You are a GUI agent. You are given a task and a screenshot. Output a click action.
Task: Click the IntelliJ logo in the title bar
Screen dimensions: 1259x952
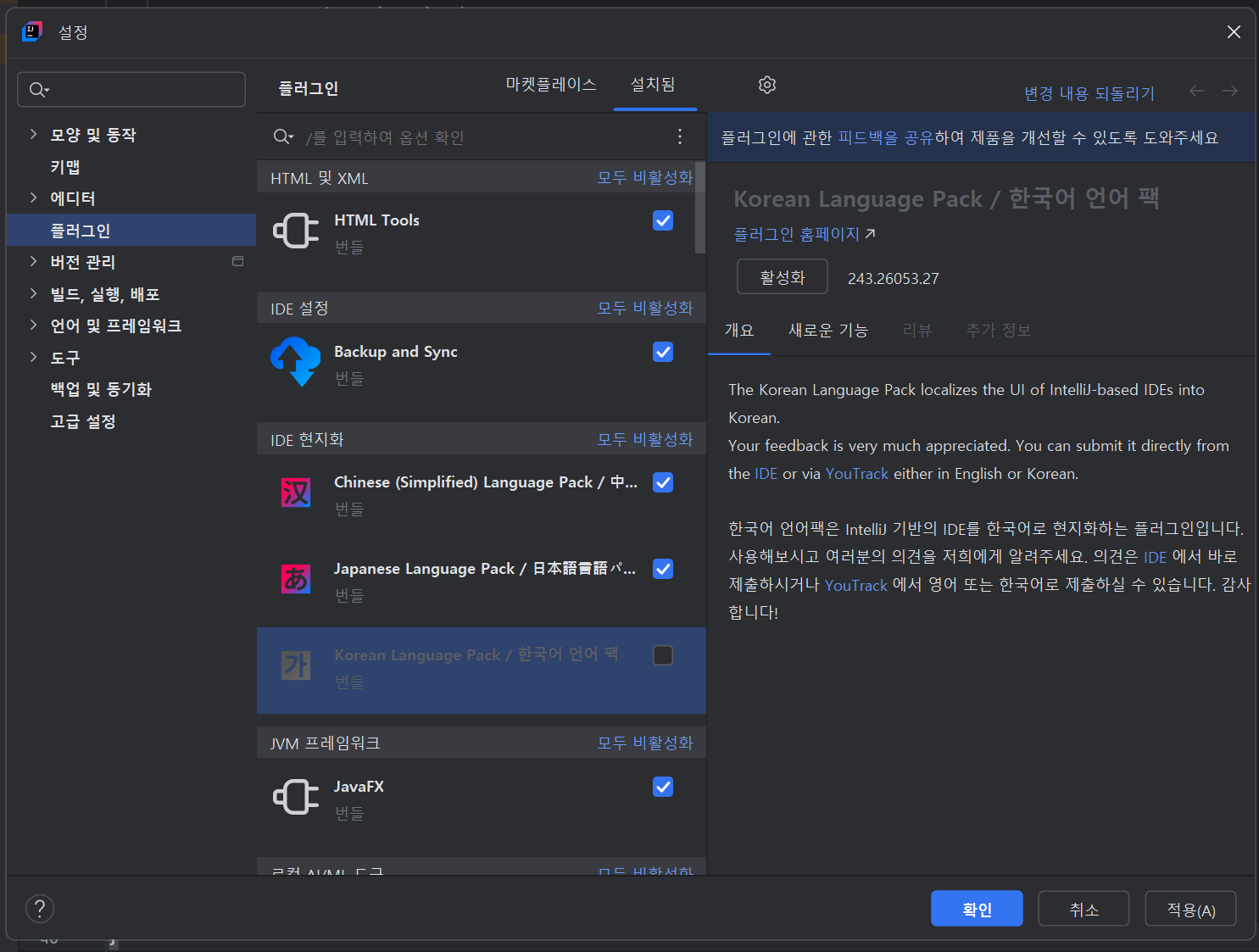click(31, 32)
